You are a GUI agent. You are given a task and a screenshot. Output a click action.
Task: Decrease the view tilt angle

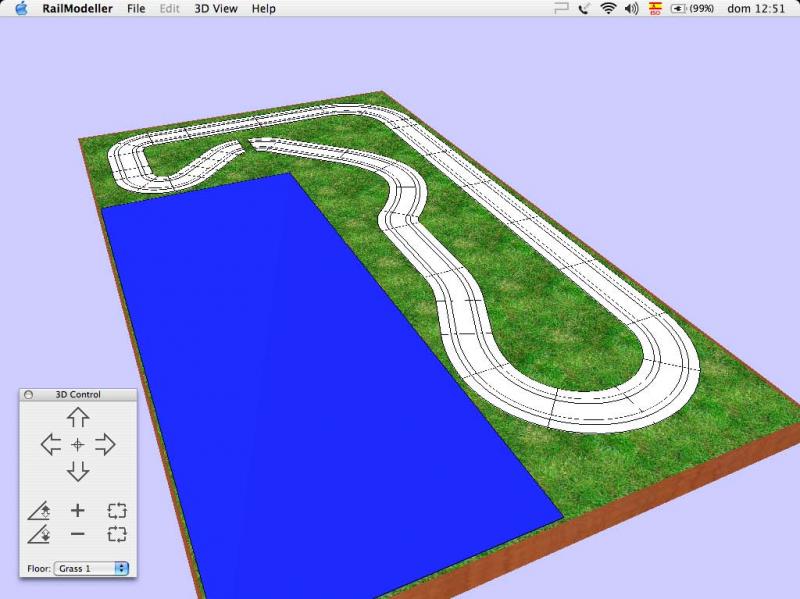[39, 535]
